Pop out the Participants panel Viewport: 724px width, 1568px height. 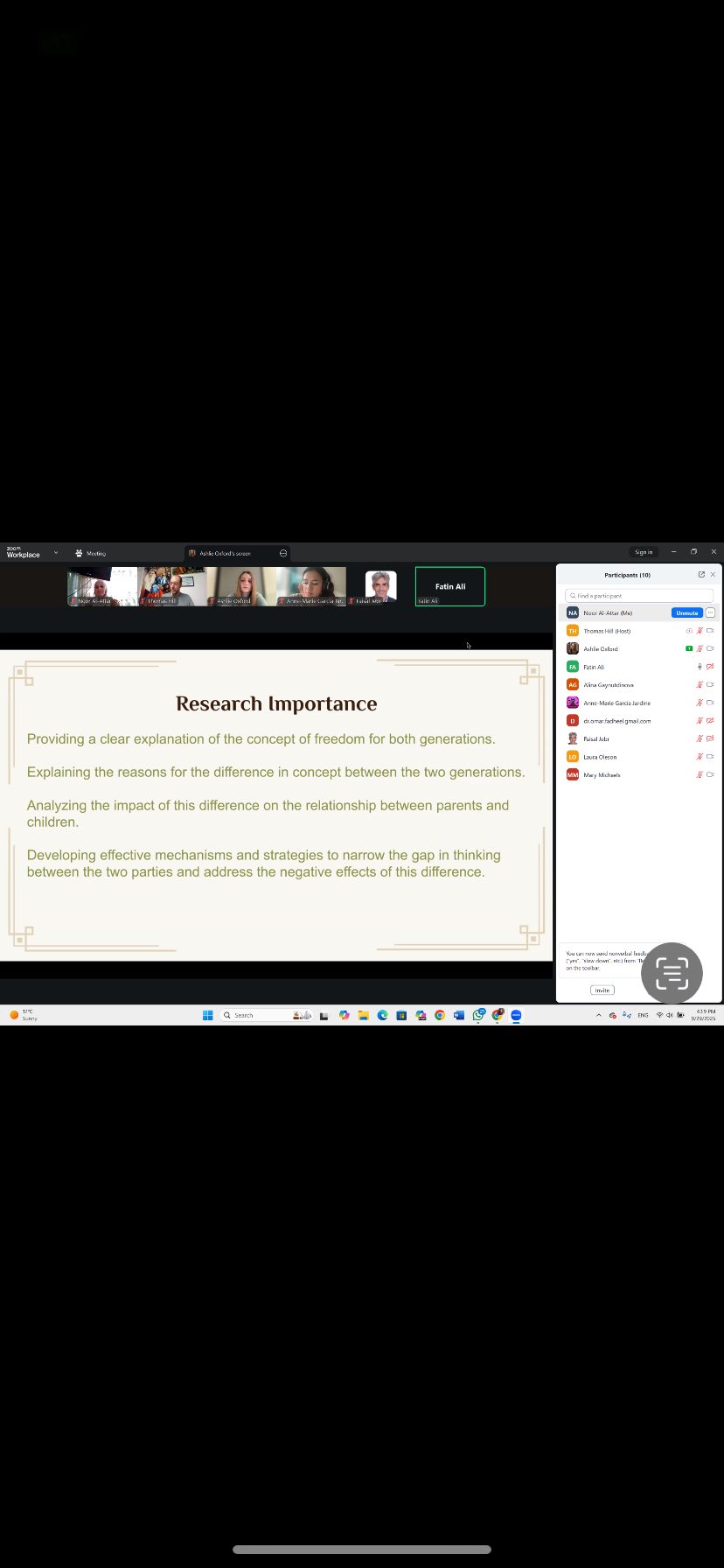[701, 575]
